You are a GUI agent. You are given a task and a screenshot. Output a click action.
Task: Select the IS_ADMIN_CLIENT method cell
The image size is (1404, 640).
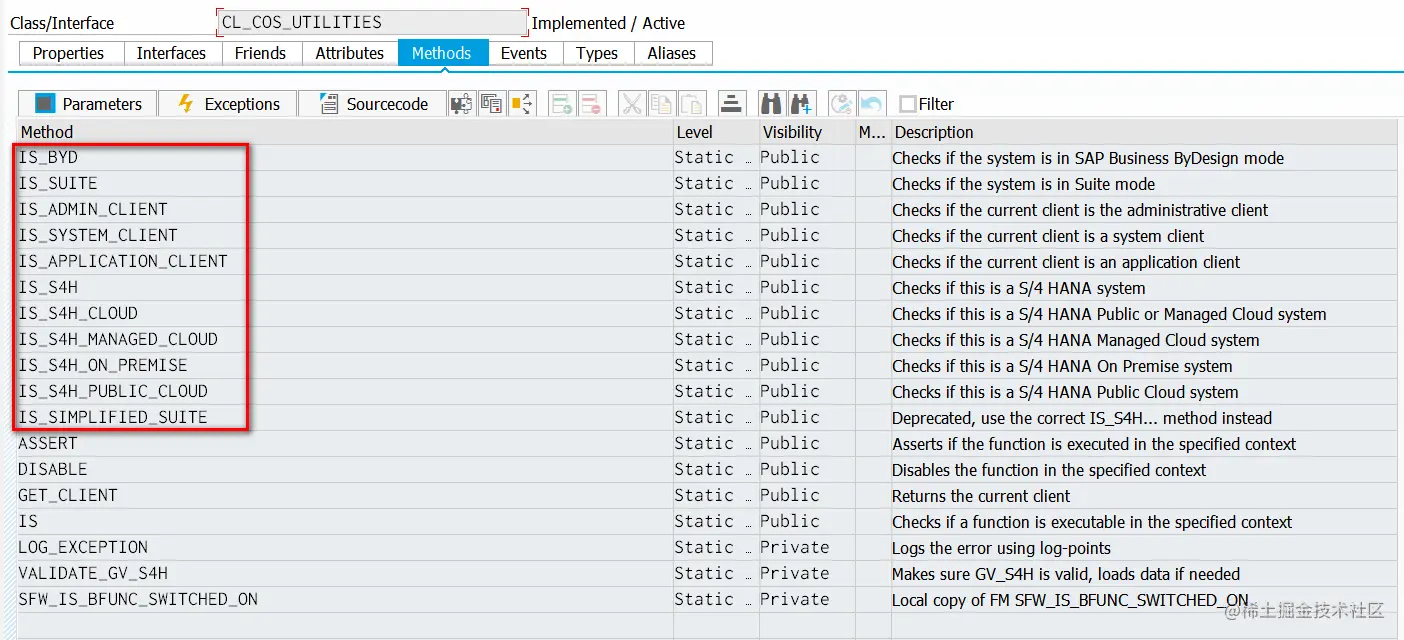(x=345, y=210)
